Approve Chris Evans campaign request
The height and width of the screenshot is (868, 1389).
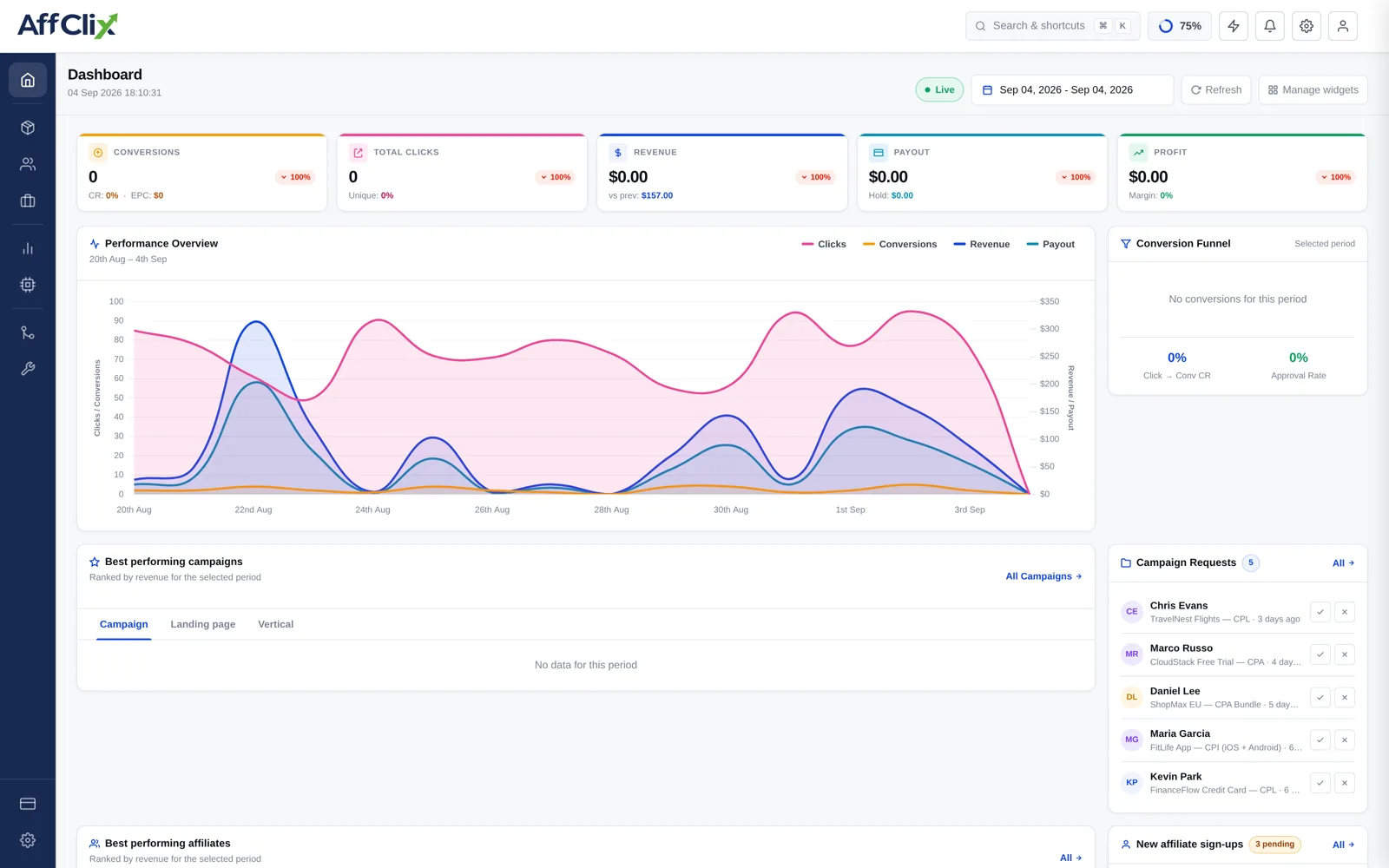[1320, 612]
